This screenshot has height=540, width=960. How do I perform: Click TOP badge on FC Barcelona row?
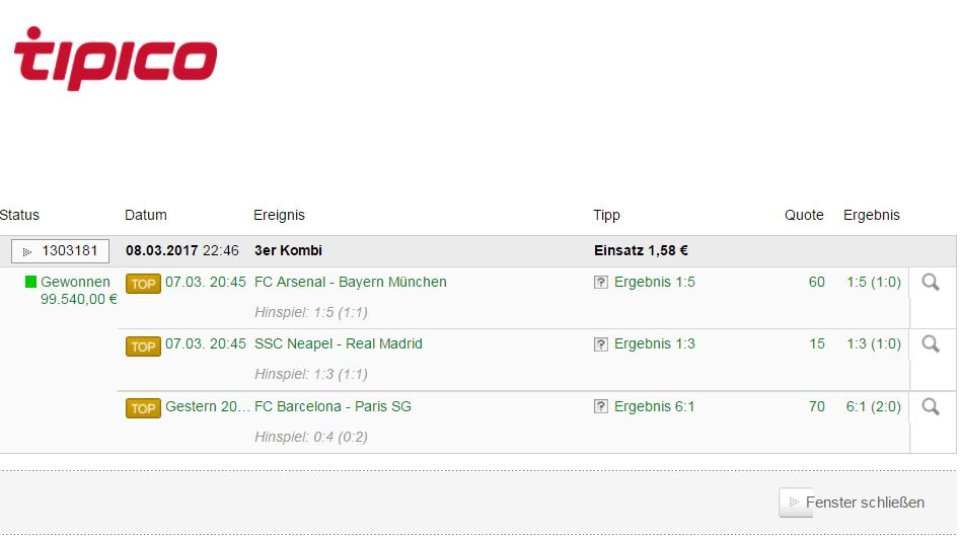point(143,408)
